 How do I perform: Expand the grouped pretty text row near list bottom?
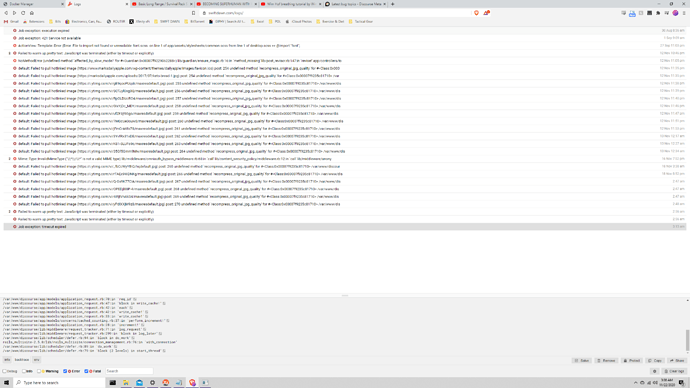(10, 212)
